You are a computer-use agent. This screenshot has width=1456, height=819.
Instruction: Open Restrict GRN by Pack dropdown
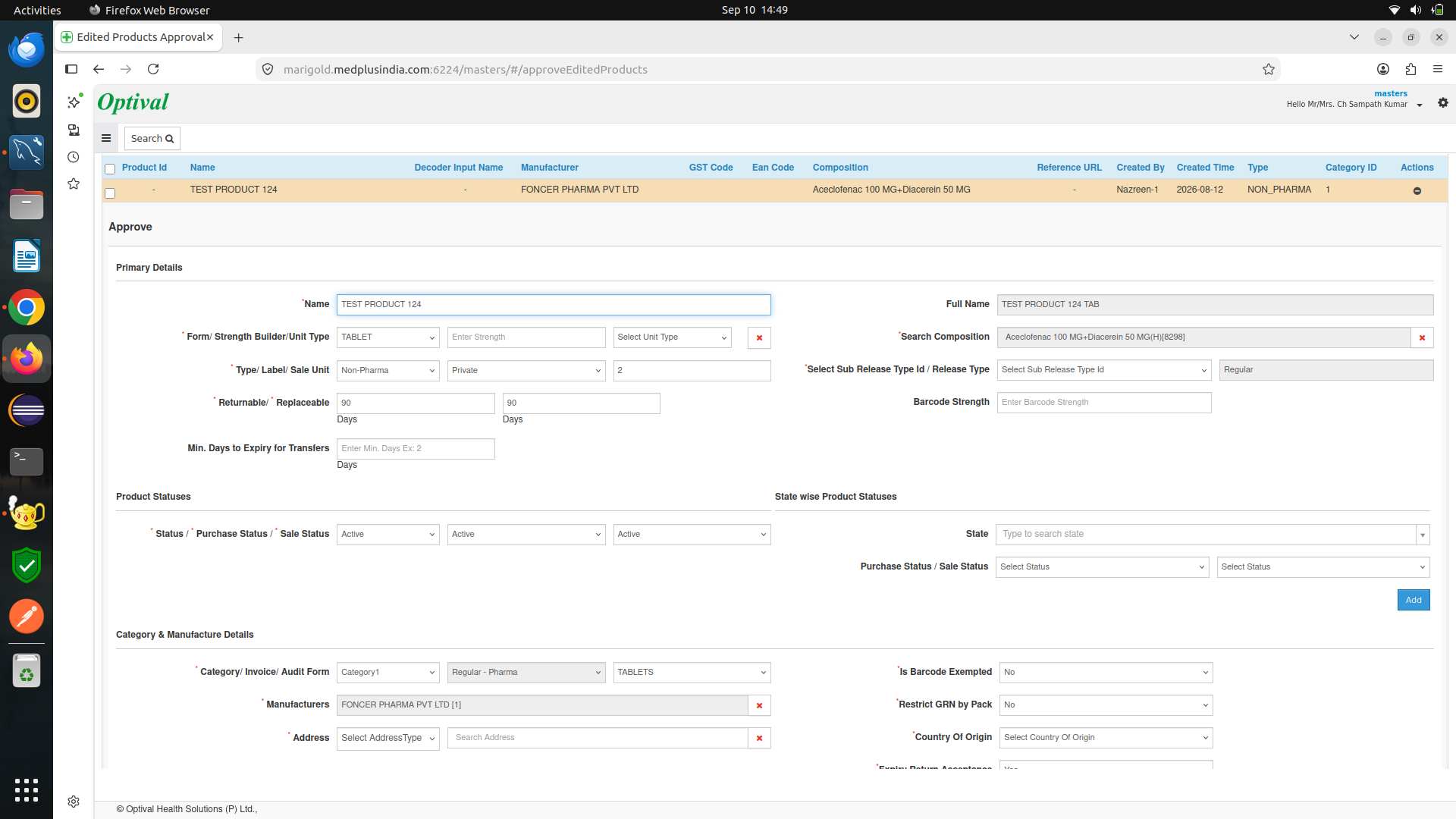click(x=1106, y=705)
